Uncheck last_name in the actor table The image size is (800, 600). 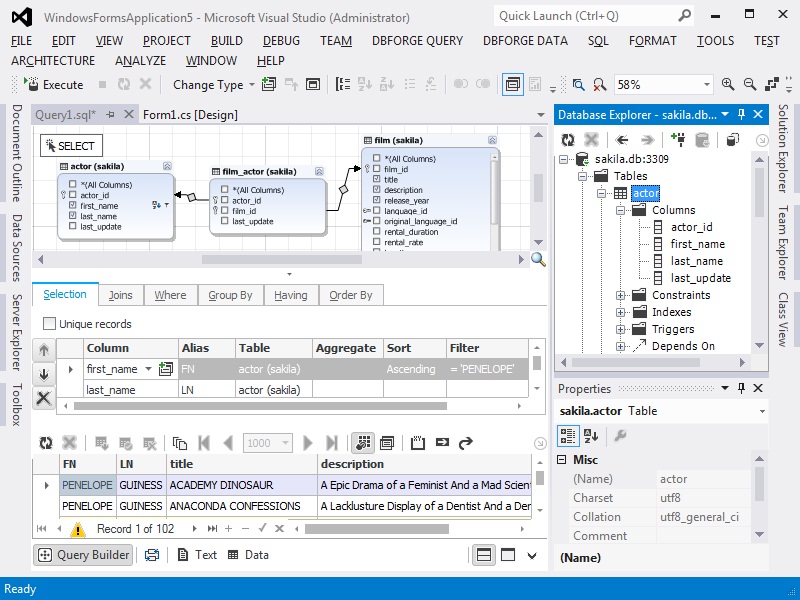(x=72, y=216)
